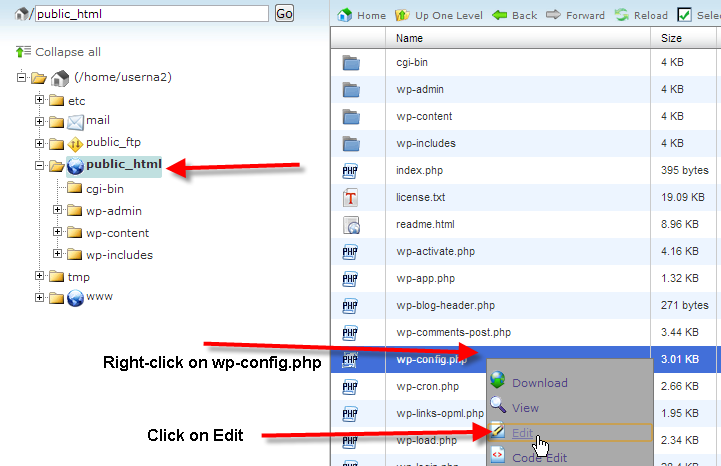721x466 pixels.
Task: Click the PHP icon for wp-app.php
Action: (350, 279)
